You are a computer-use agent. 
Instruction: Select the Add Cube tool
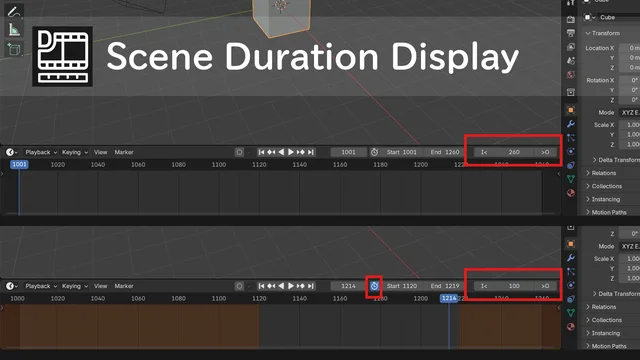coord(14,49)
